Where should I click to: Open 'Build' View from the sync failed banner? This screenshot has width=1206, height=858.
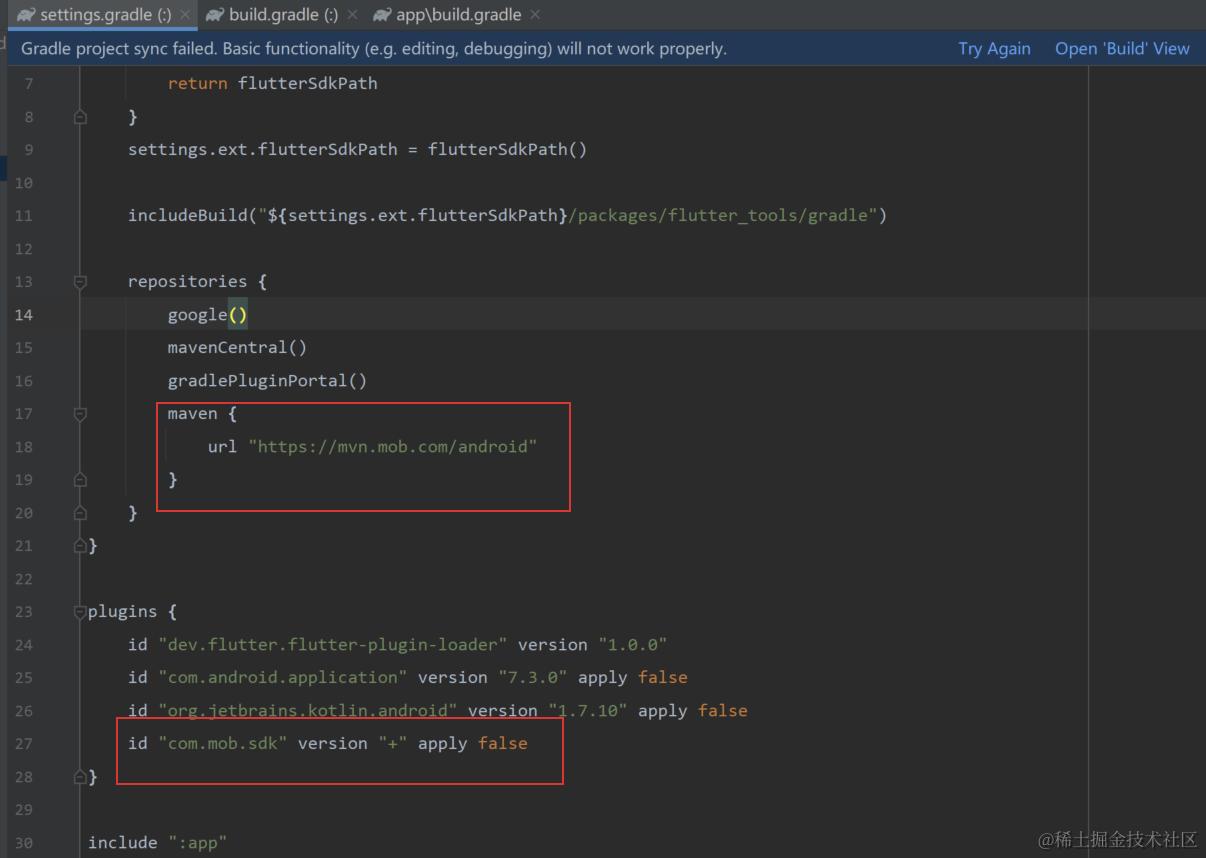click(1122, 48)
